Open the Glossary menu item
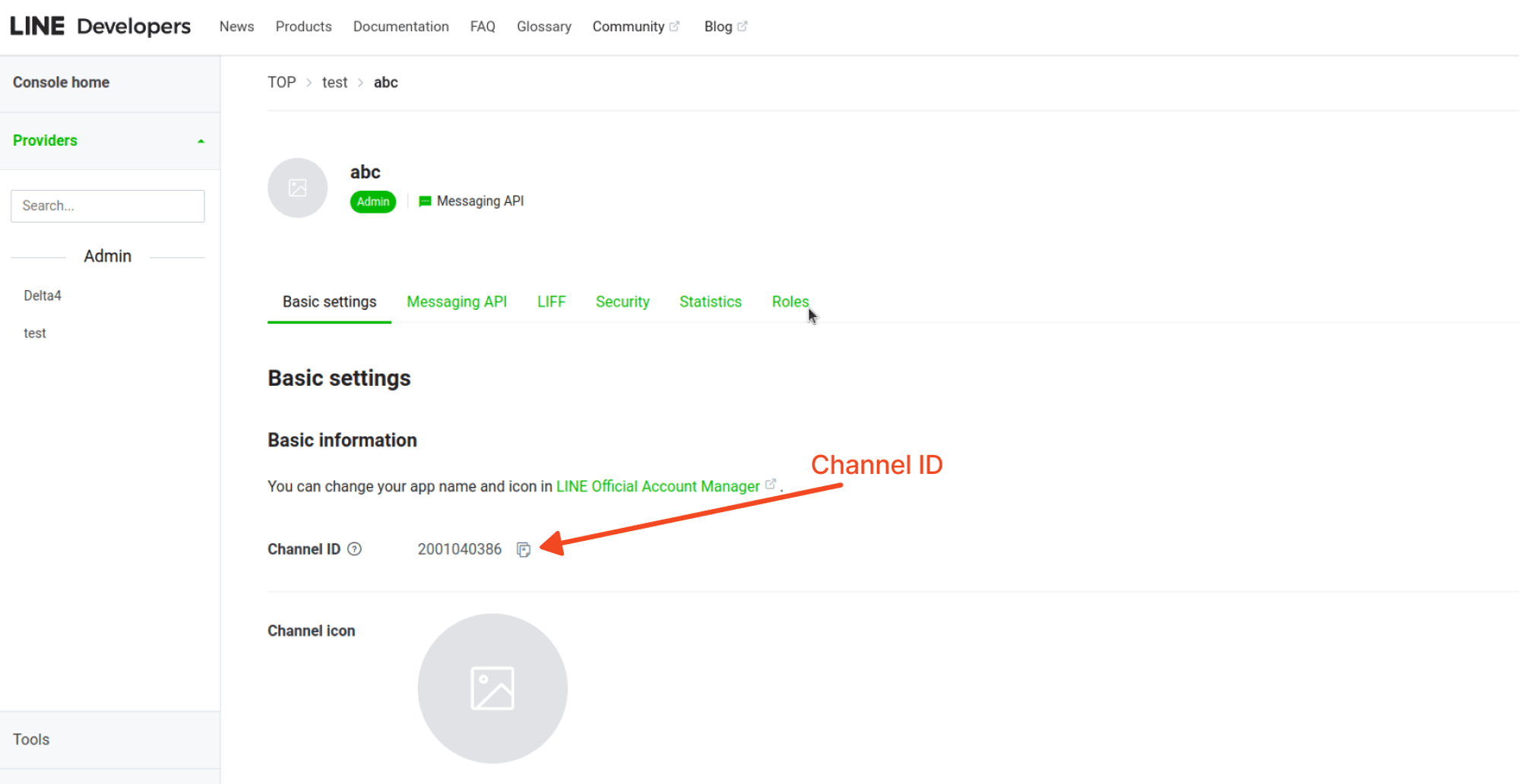Screen dimensions: 1520x784 pyautogui.click(x=543, y=26)
